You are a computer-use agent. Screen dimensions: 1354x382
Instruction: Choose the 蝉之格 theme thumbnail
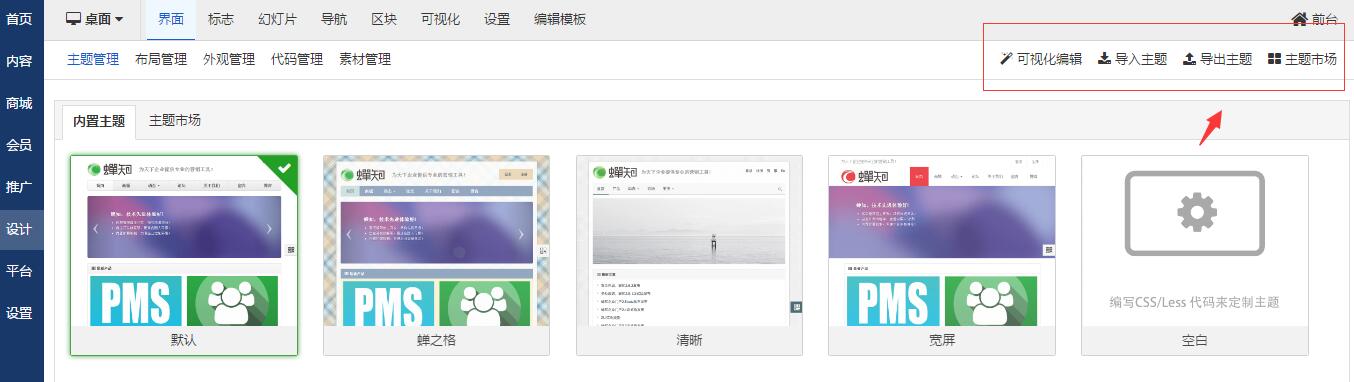[x=436, y=241]
